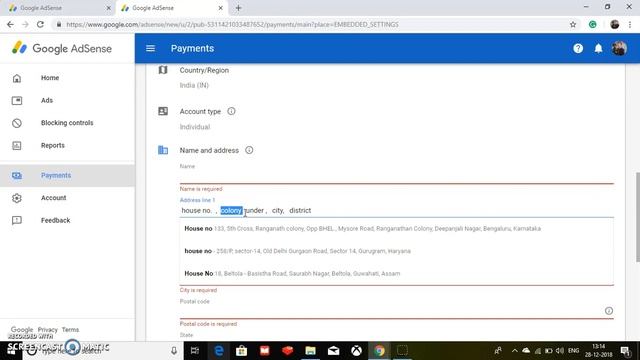This screenshot has width=640, height=360.
Task: Open the notifications bell icon
Action: point(598,49)
